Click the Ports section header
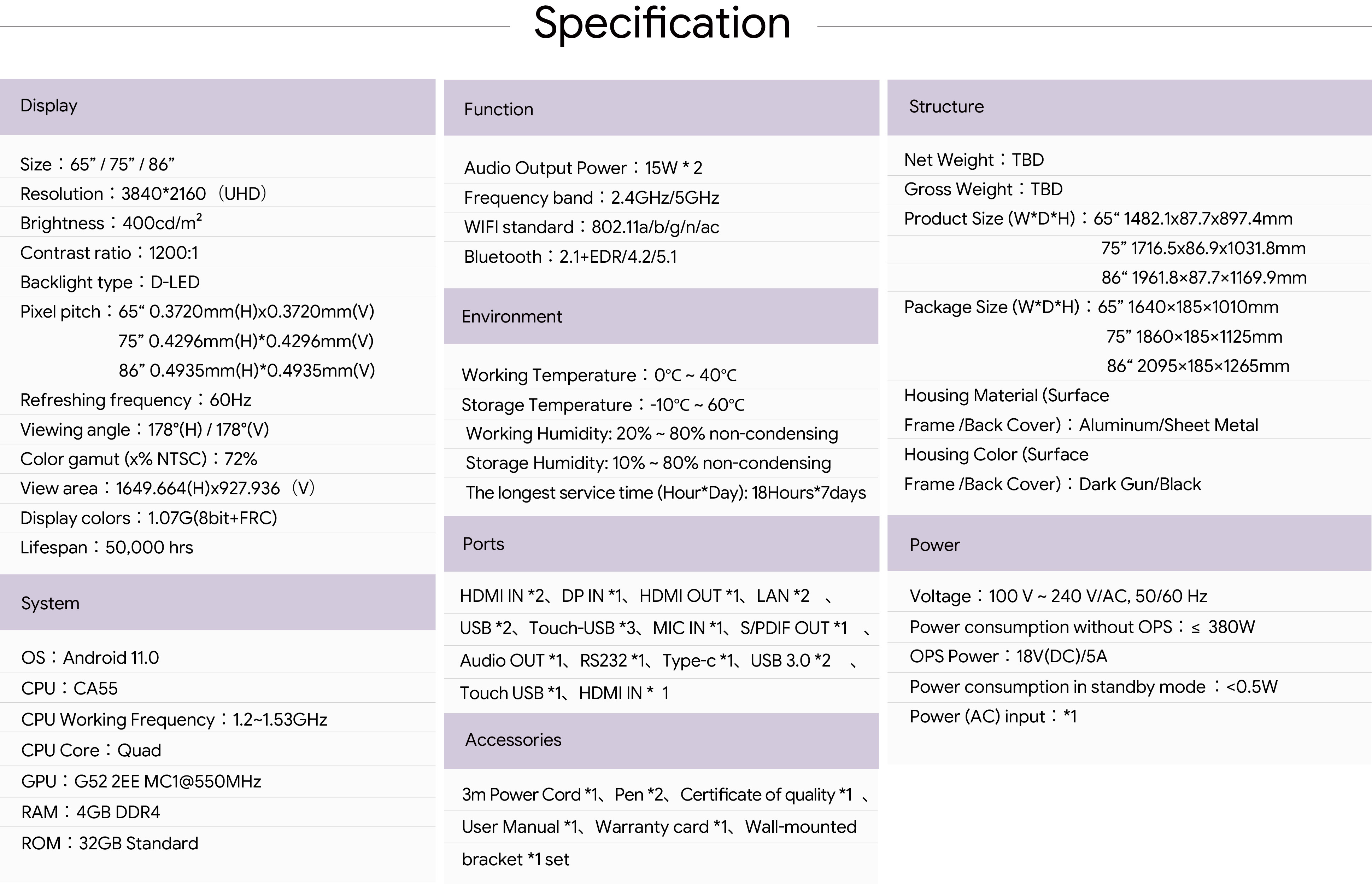This screenshot has width=1372, height=884. [661, 543]
